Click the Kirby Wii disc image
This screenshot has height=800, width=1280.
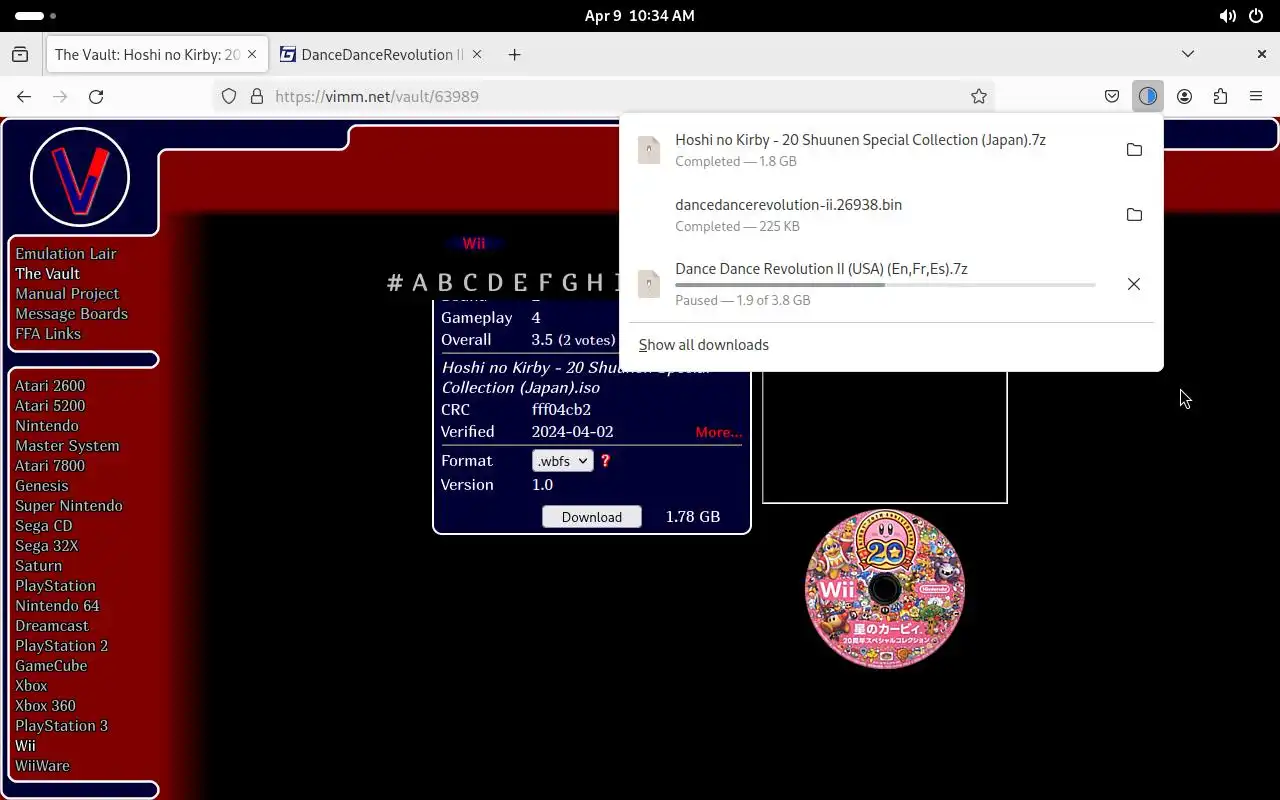pos(885,589)
